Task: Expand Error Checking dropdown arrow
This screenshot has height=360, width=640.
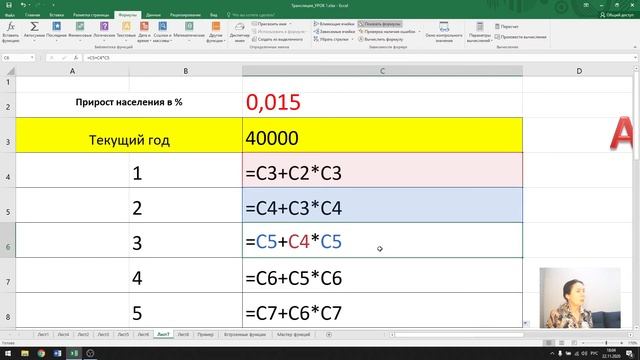Action: [419, 31]
